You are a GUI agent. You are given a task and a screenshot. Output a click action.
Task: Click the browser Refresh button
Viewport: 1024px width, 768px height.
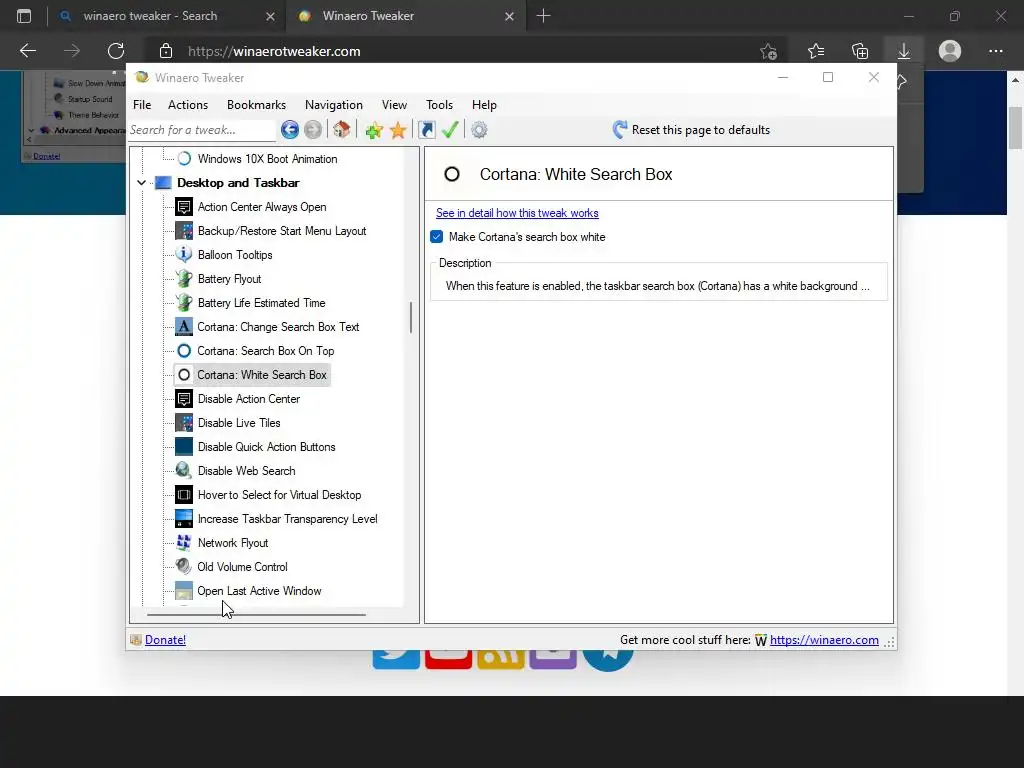(116, 51)
